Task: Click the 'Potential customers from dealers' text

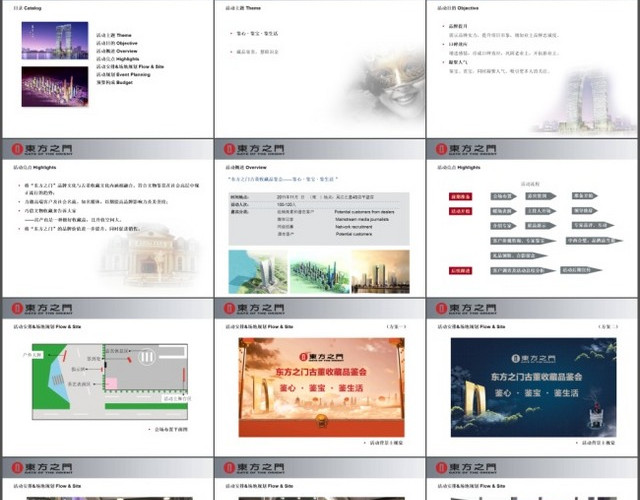Action: pyautogui.click(x=364, y=212)
